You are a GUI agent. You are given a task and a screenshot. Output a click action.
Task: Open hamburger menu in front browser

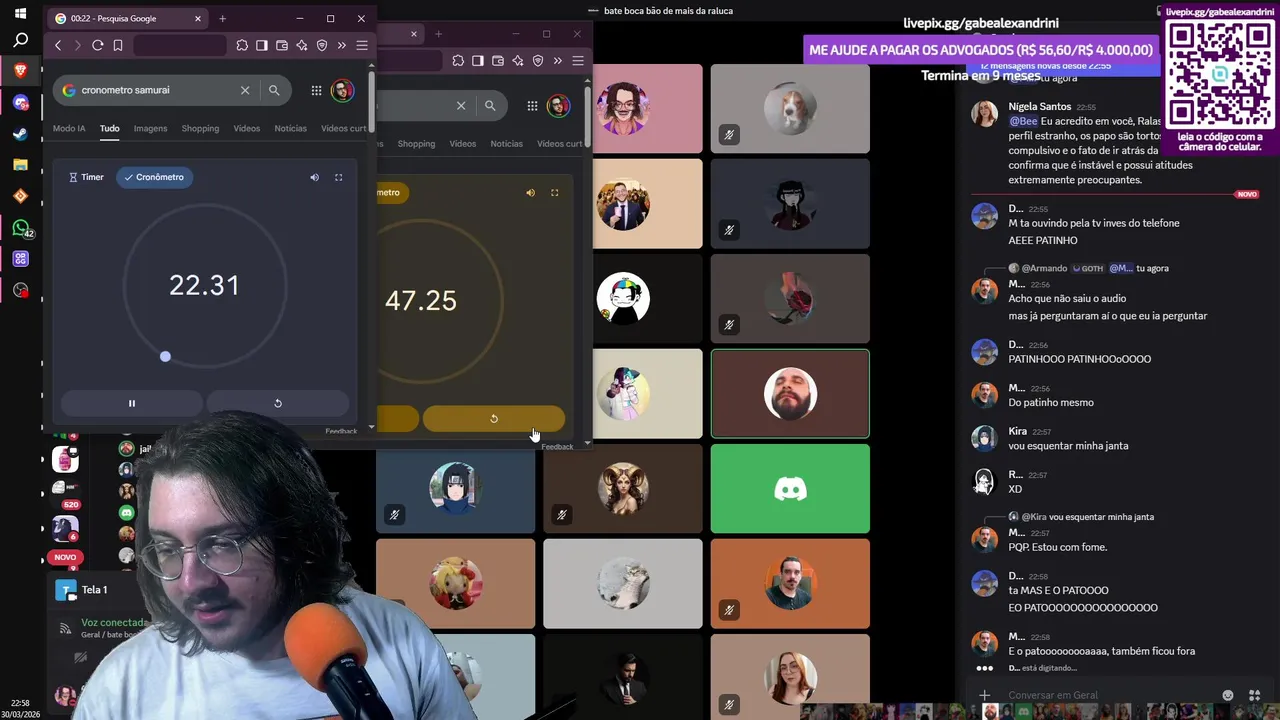pos(362,45)
